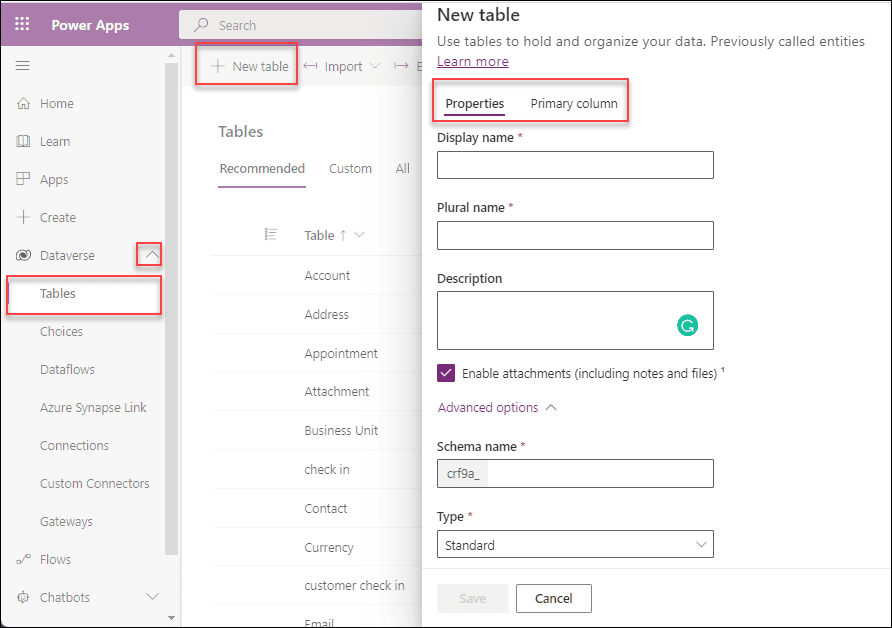Screen dimensions: 892x628
Task: Click the Power Apps title
Action: click(90, 25)
